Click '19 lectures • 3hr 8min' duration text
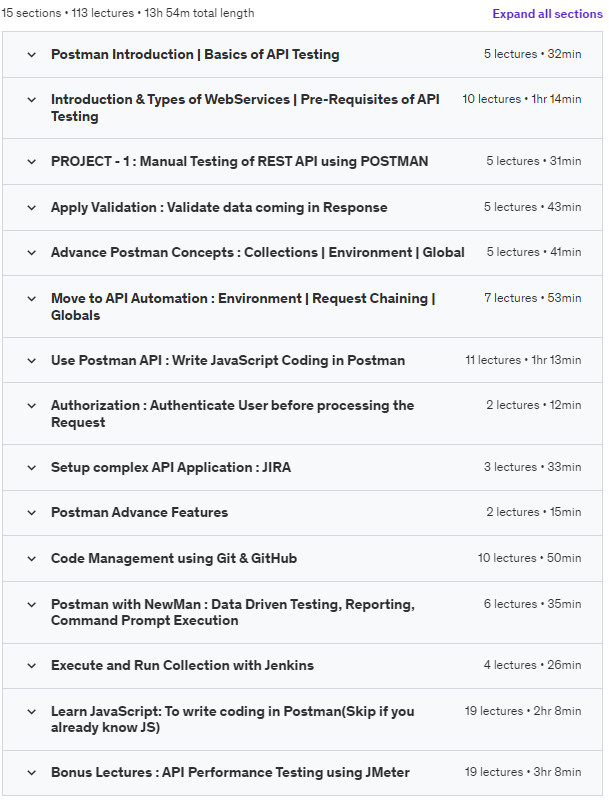Screen dimensions: 609x800 point(523,772)
